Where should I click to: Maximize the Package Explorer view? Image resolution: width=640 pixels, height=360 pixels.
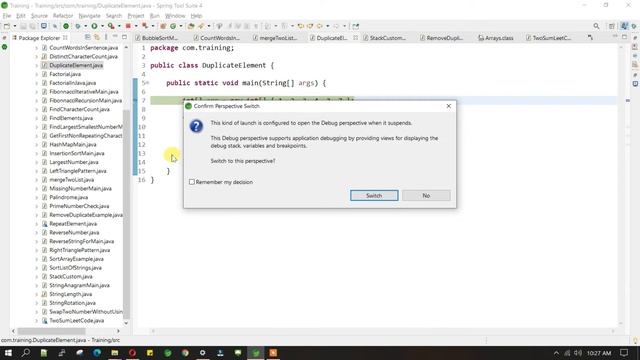click(x=124, y=37)
